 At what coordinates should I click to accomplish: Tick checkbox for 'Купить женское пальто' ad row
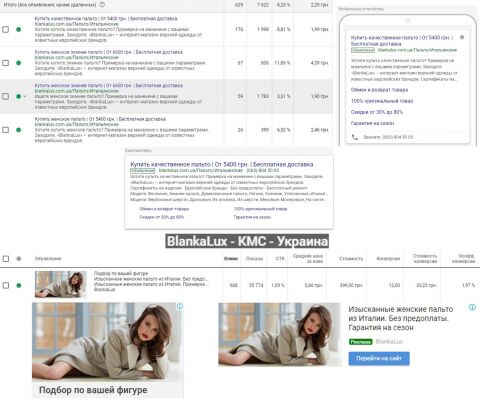(x=6, y=130)
